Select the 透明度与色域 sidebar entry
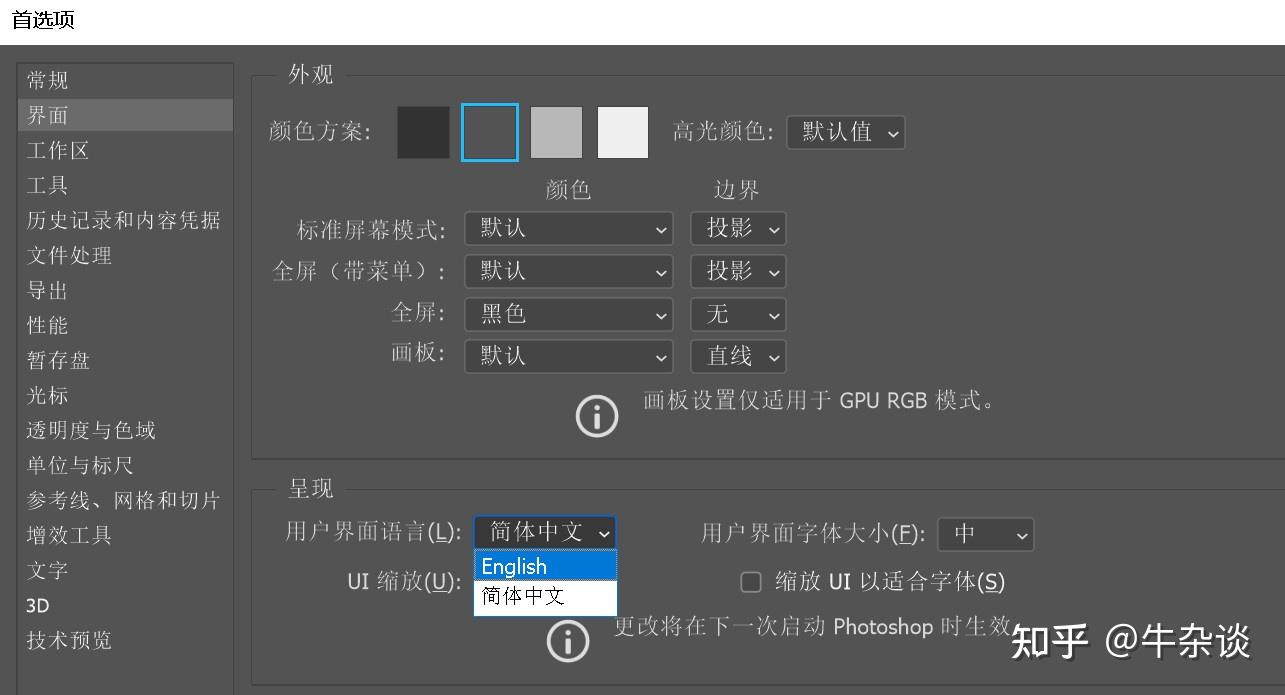The image size is (1285, 695). [x=92, y=430]
